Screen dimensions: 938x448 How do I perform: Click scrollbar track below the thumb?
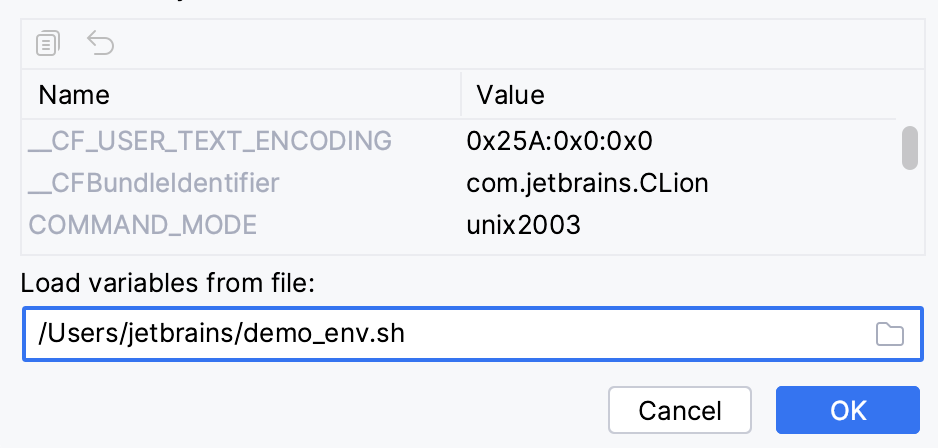pos(909,215)
